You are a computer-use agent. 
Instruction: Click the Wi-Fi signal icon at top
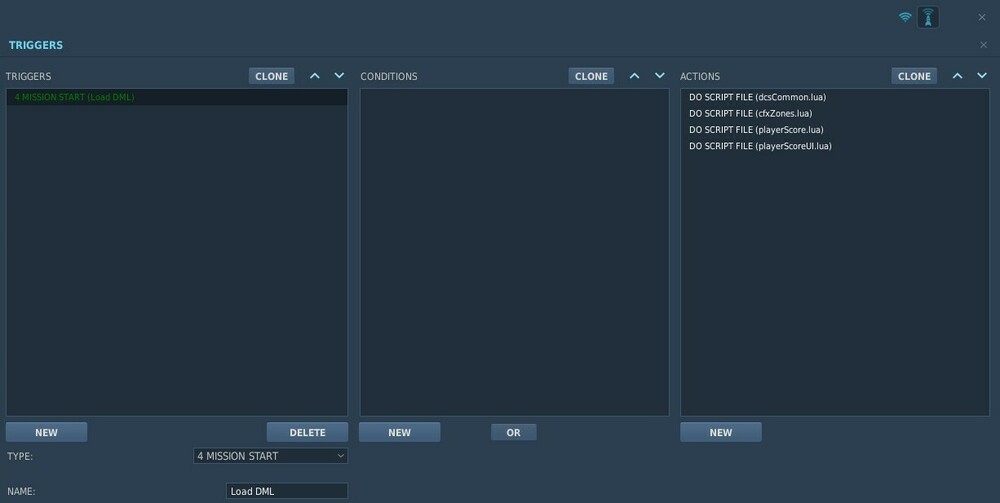904,17
